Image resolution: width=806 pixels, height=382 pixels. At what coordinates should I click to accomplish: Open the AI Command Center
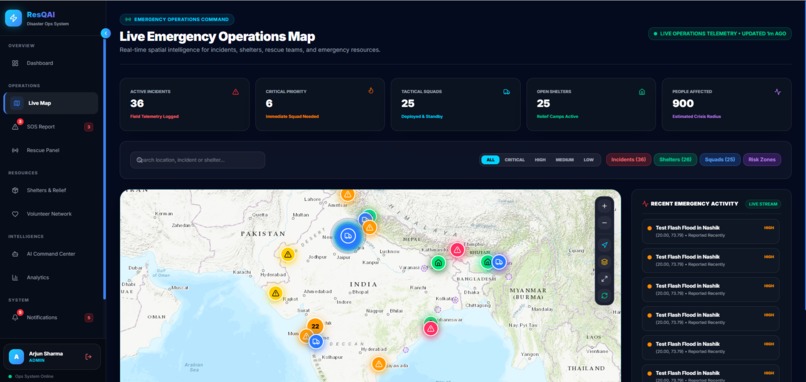(x=50, y=254)
